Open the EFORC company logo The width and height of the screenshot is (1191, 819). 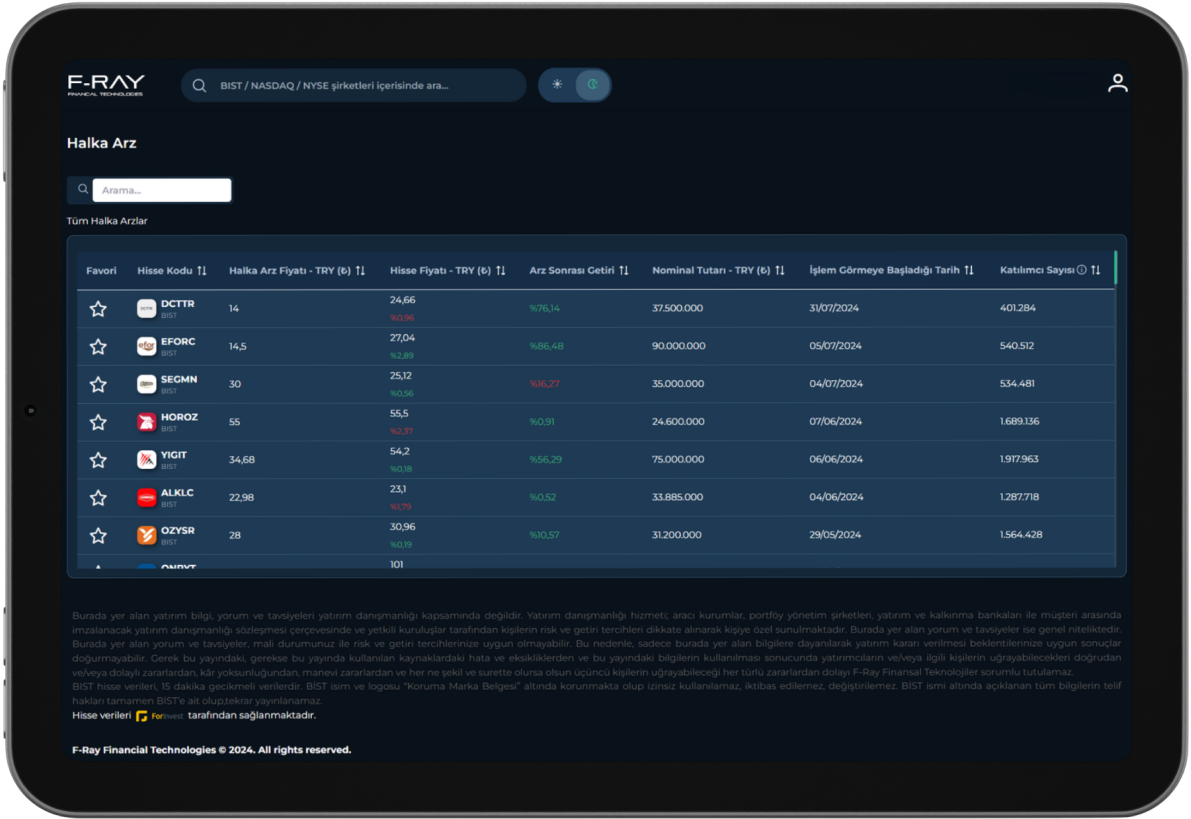coord(146,346)
